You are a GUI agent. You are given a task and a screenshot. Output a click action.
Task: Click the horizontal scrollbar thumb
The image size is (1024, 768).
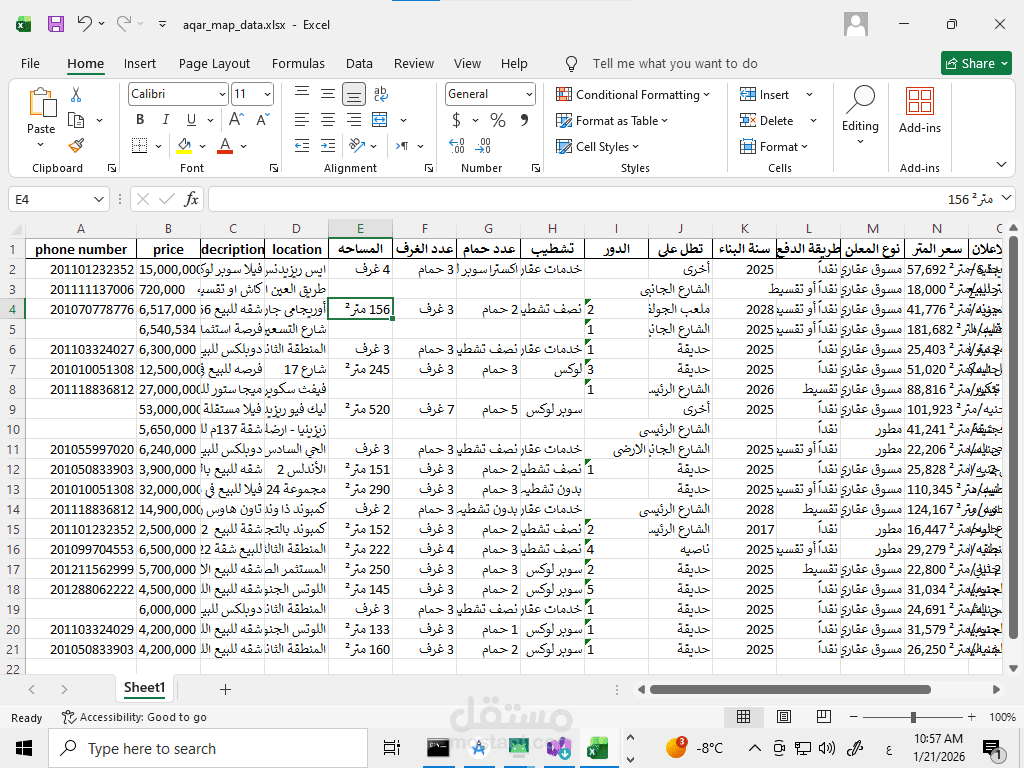pos(790,690)
